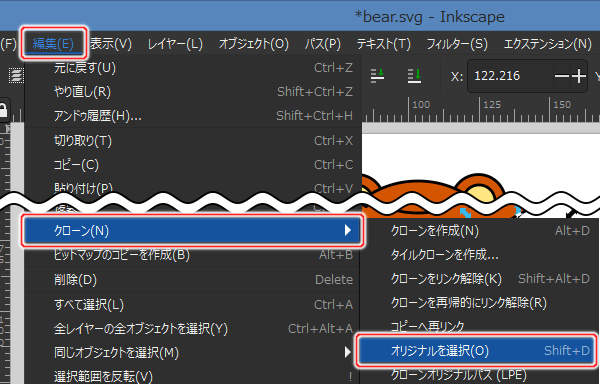Open the パス(P) menu
600x384 pixels.
[323, 44]
